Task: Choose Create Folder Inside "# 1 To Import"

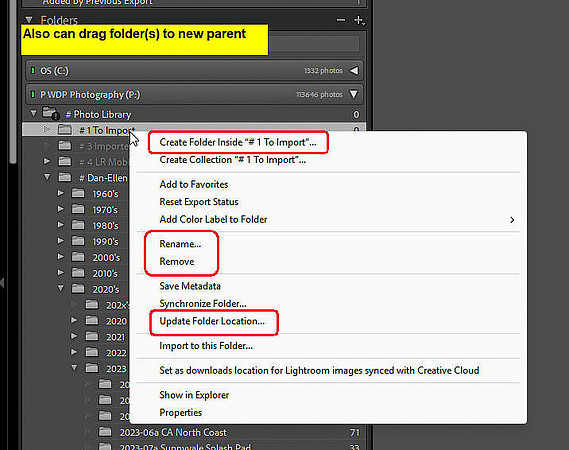Action: click(x=238, y=142)
